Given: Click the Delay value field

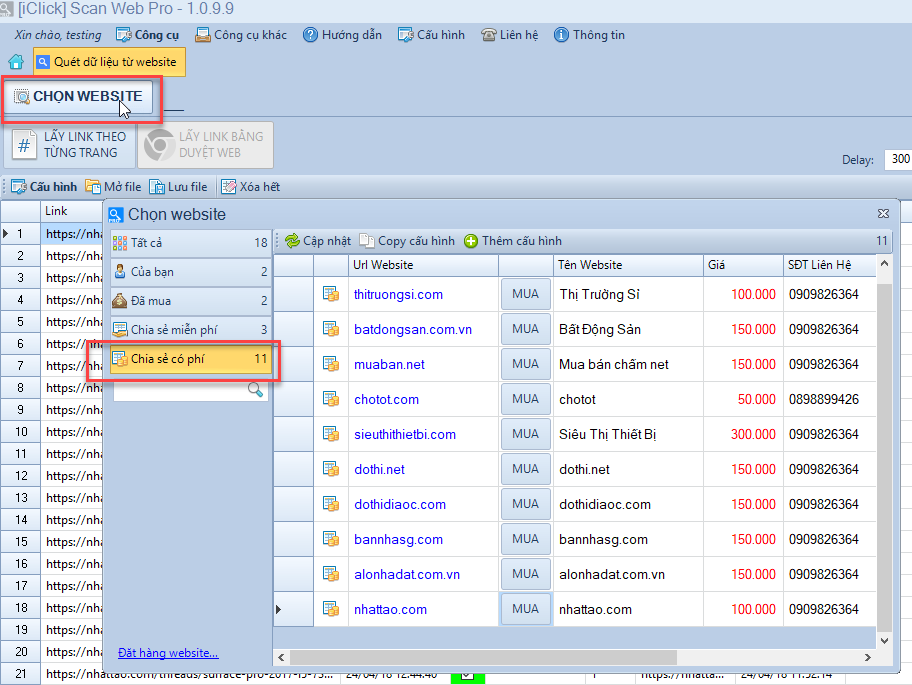Looking at the screenshot, I should tap(897, 159).
